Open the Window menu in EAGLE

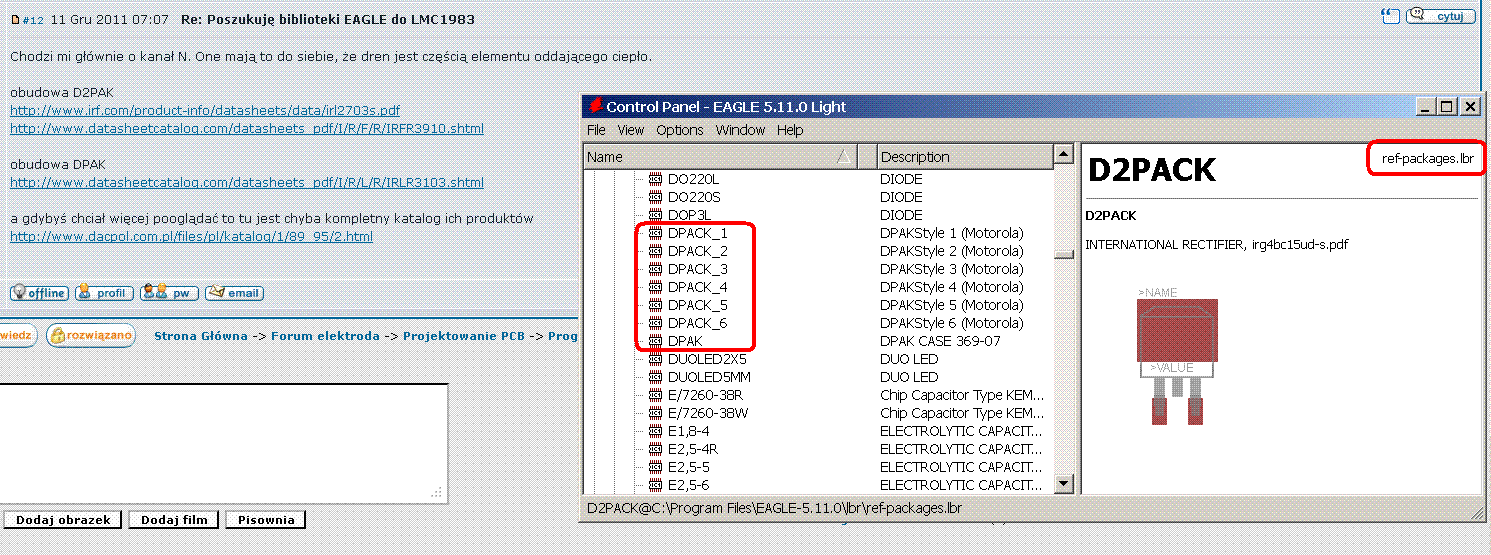click(x=740, y=130)
